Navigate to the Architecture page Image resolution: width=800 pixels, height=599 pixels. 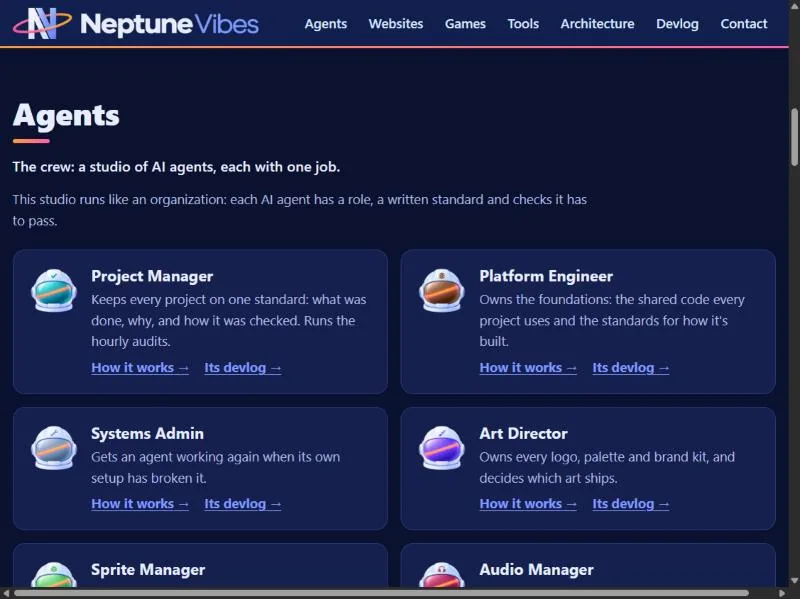click(597, 24)
